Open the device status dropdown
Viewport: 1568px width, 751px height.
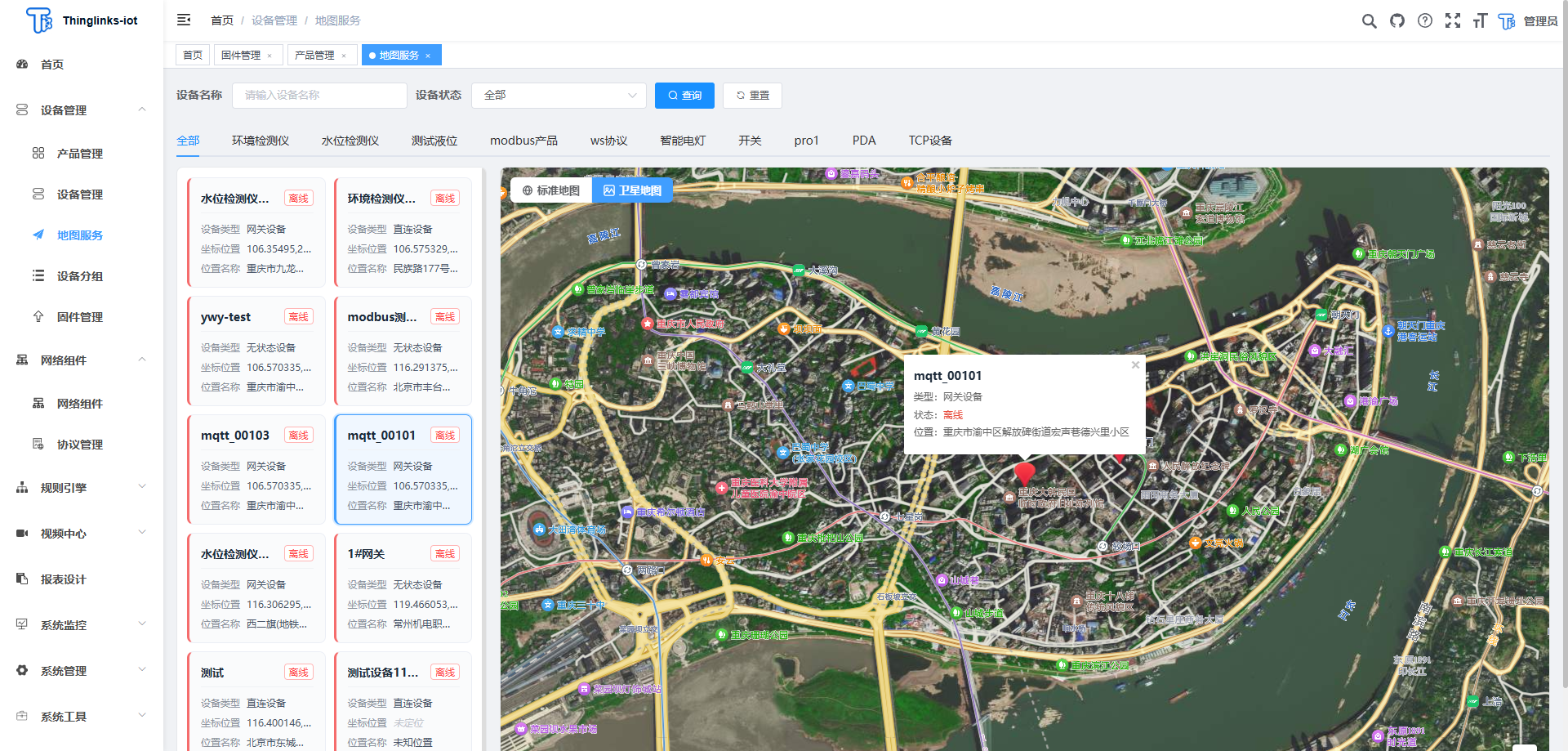[559, 96]
